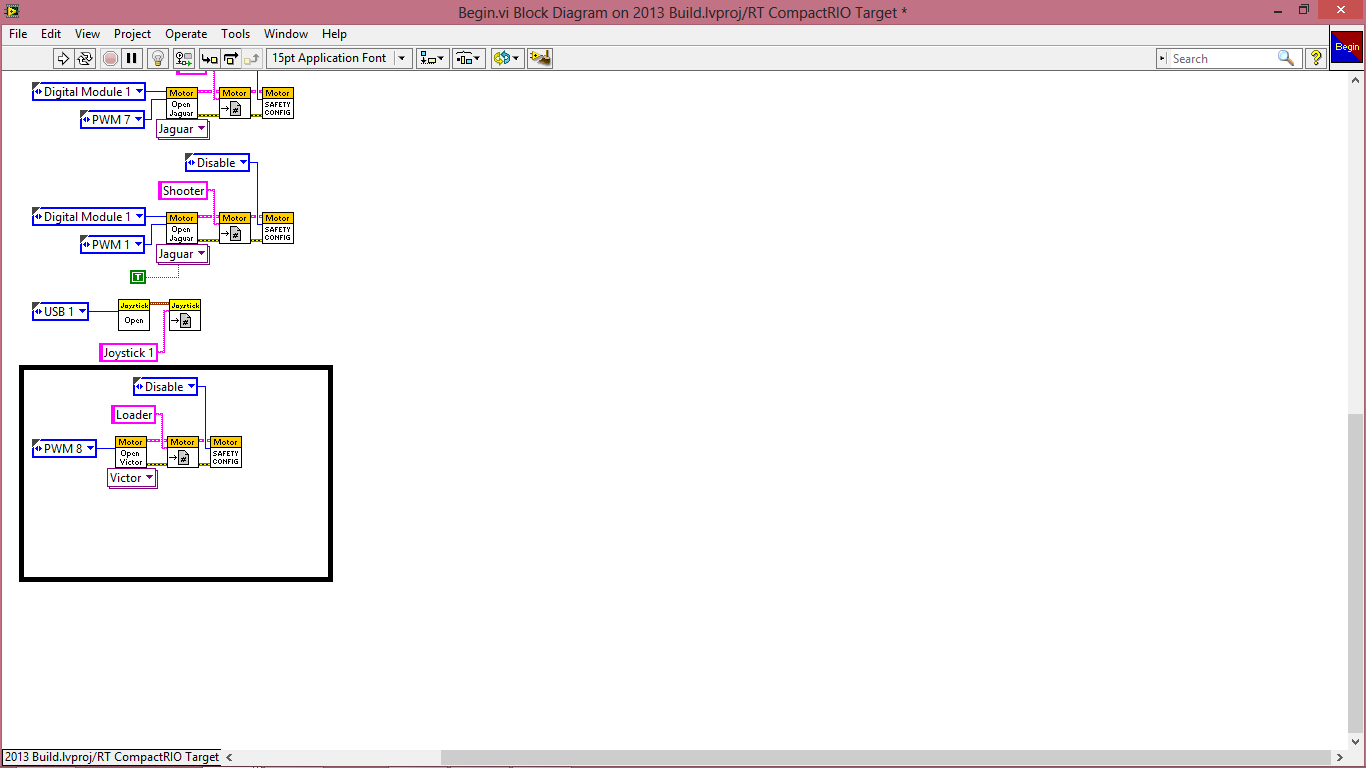1366x768 pixels.
Task: Open the View menu
Action: [87, 34]
